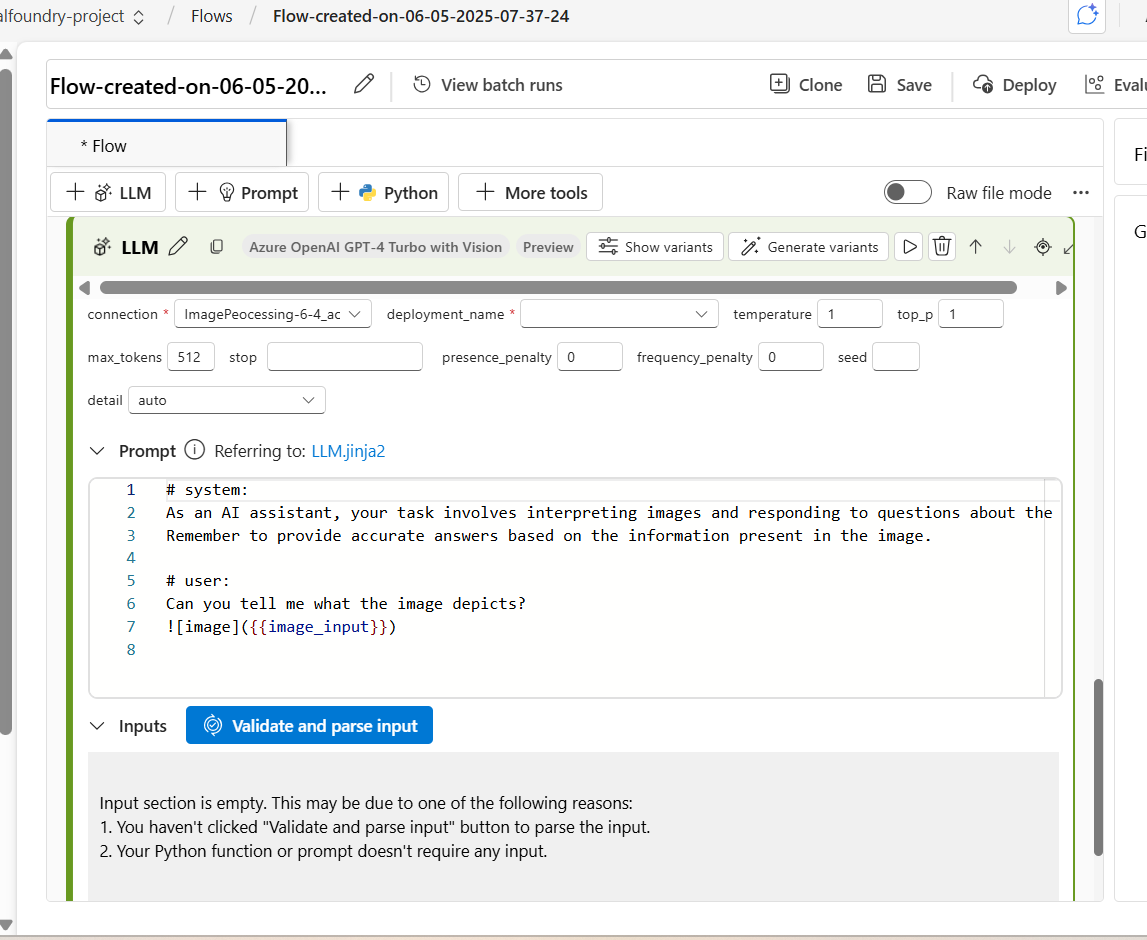Toggle Raw file mode switch
This screenshot has height=940, width=1147.
(x=907, y=192)
